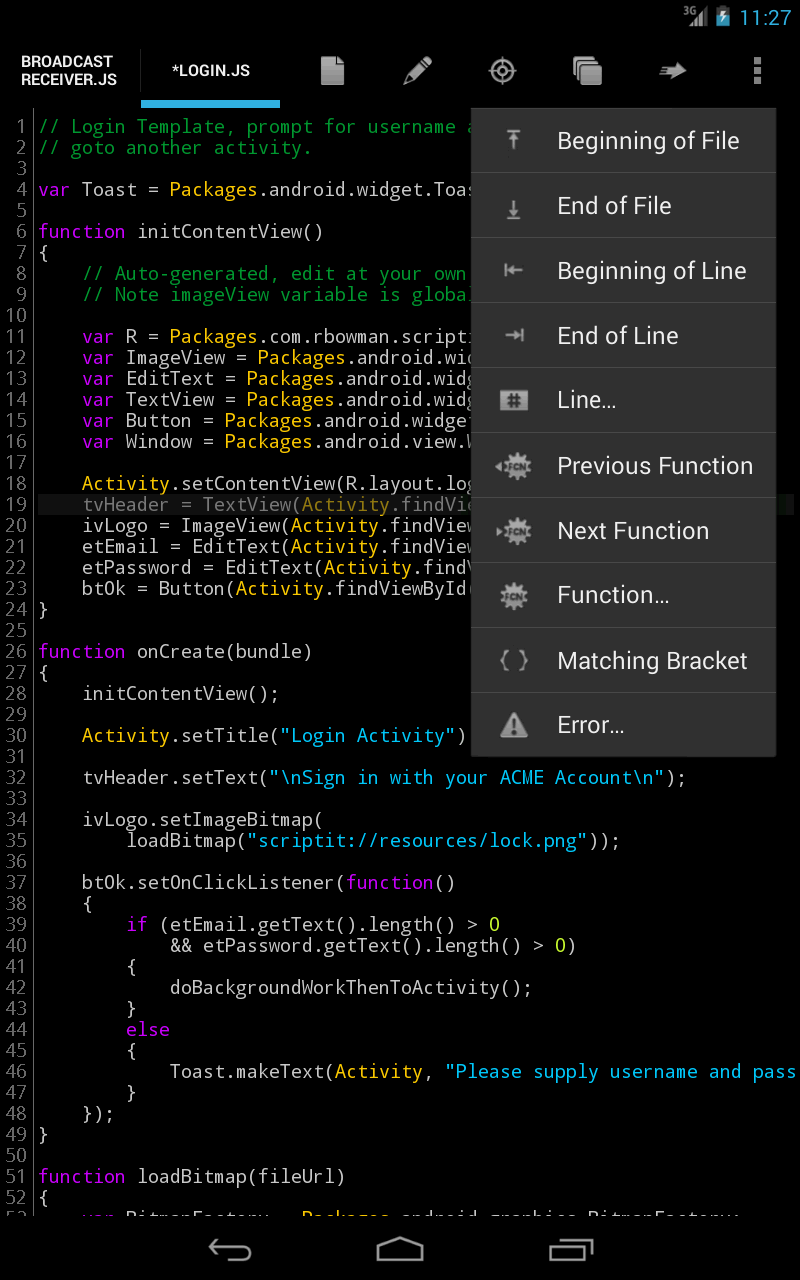800x1280 pixels.
Task: Jump to Matching Bracket
Action: (622, 660)
